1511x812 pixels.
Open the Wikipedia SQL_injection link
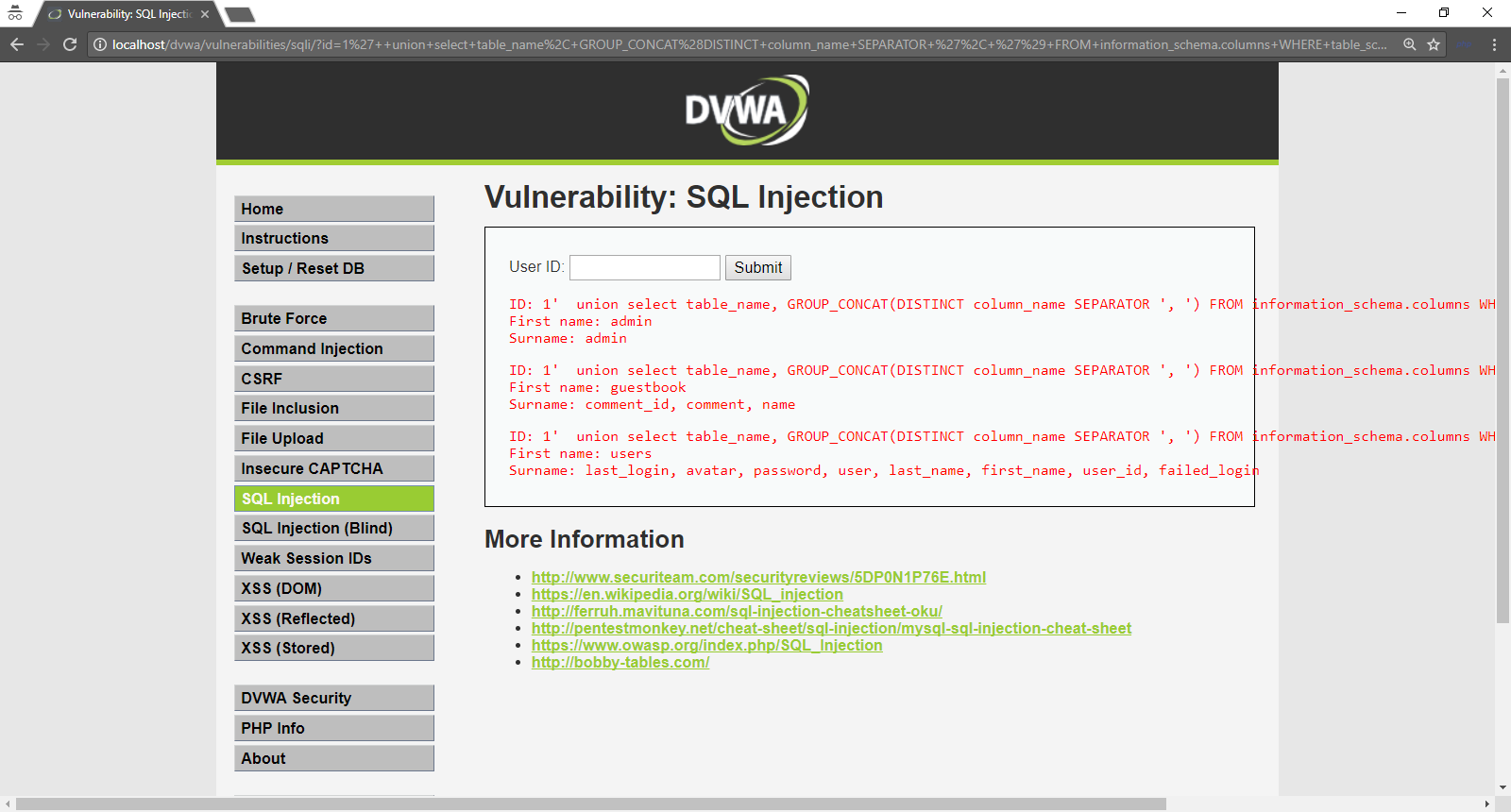click(x=688, y=594)
